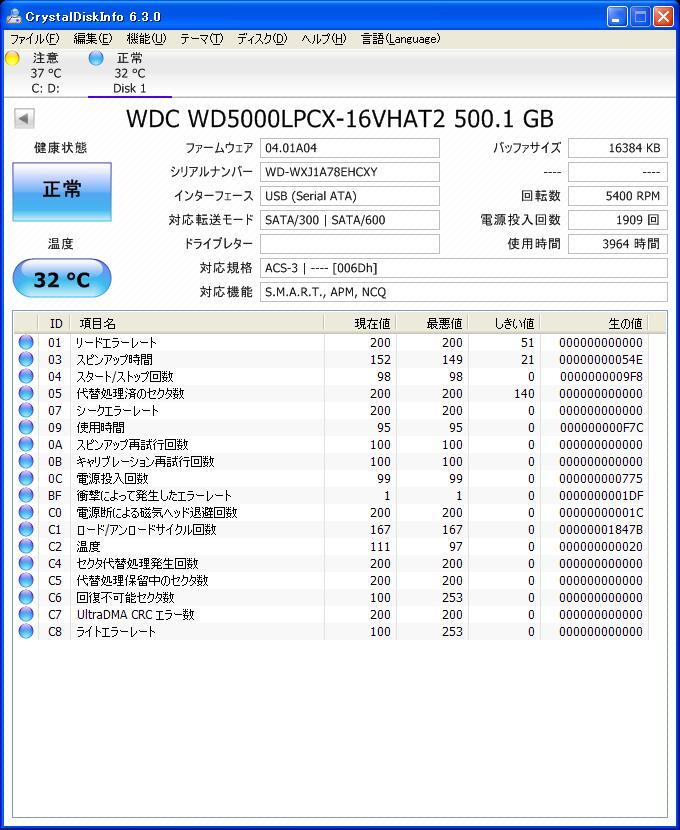Click status orb for row 09 使用時間

coord(26,427)
